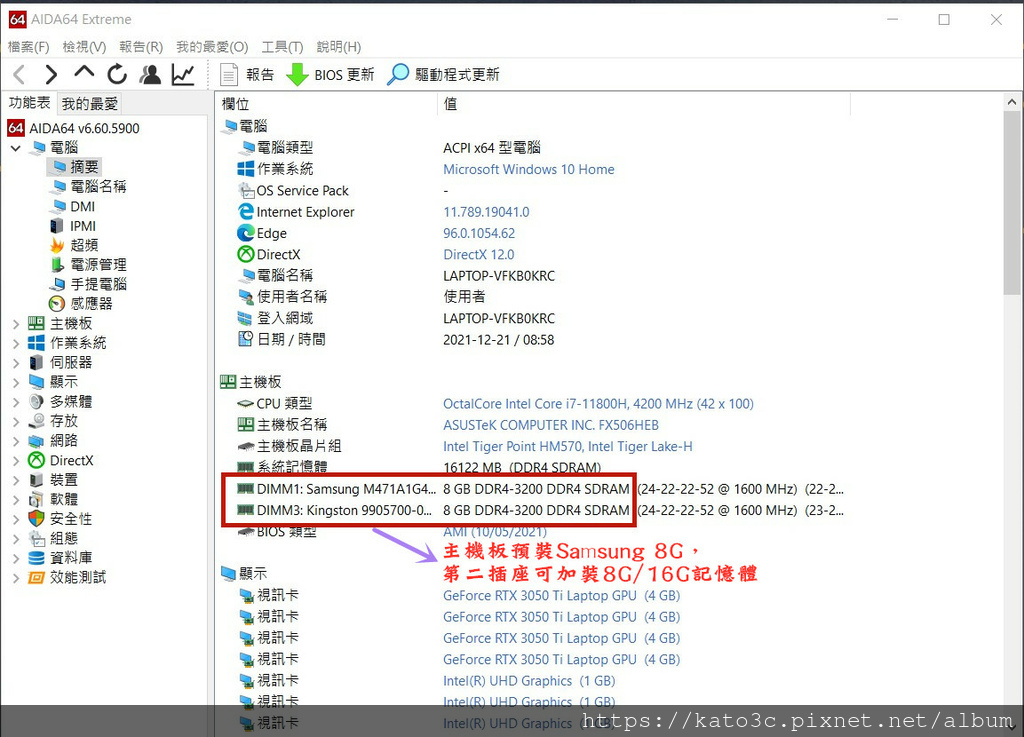
Task: Collapse the 電腦 tree node
Action: pos(16,148)
